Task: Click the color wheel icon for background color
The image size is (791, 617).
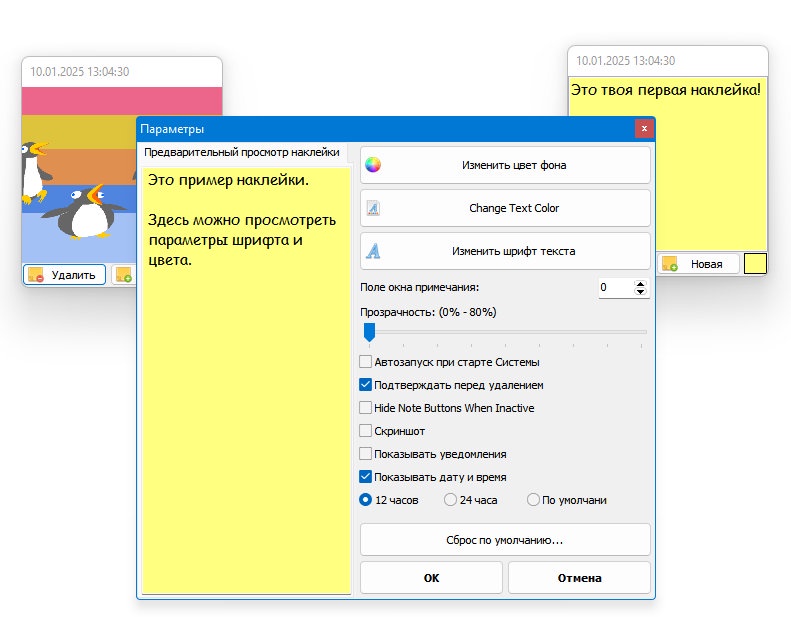Action: point(373,164)
